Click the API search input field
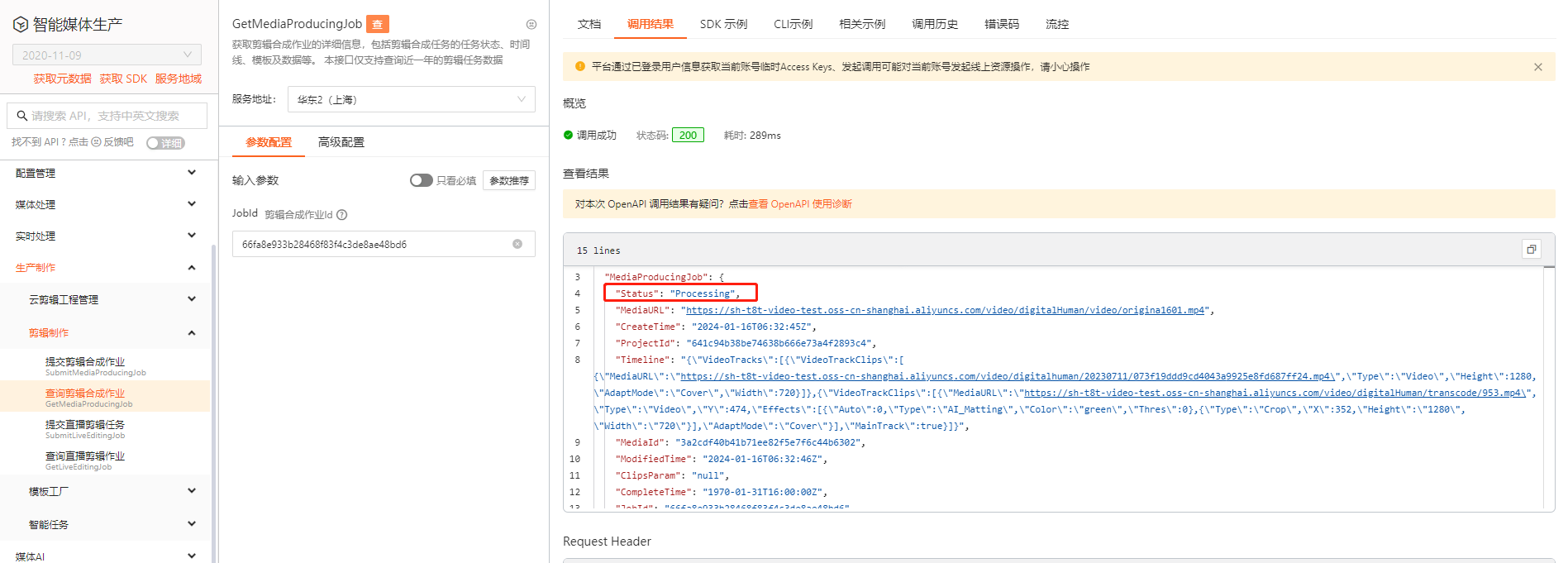Screen dimensions: 1568x563 point(107,116)
